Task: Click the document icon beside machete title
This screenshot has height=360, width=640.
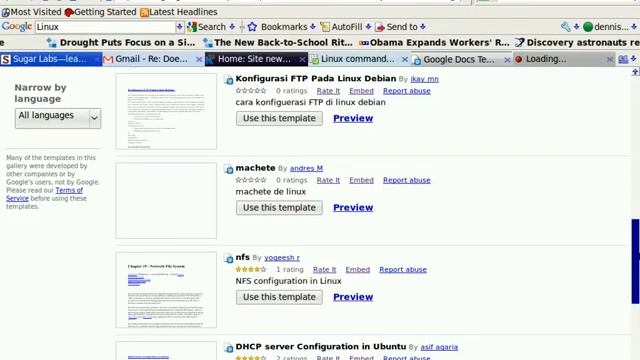Action: (229, 169)
